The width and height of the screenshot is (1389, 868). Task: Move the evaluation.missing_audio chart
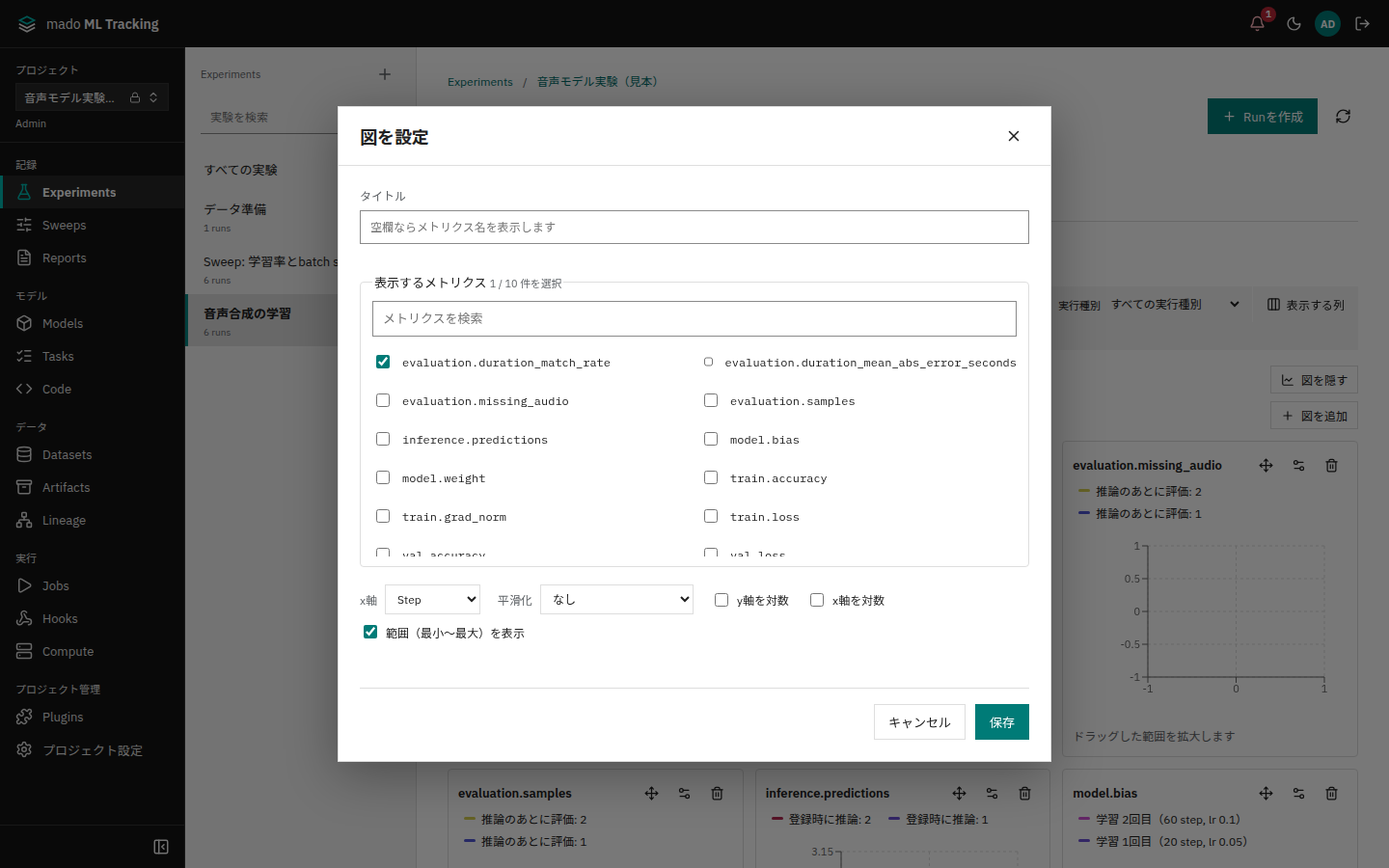coord(1266,466)
